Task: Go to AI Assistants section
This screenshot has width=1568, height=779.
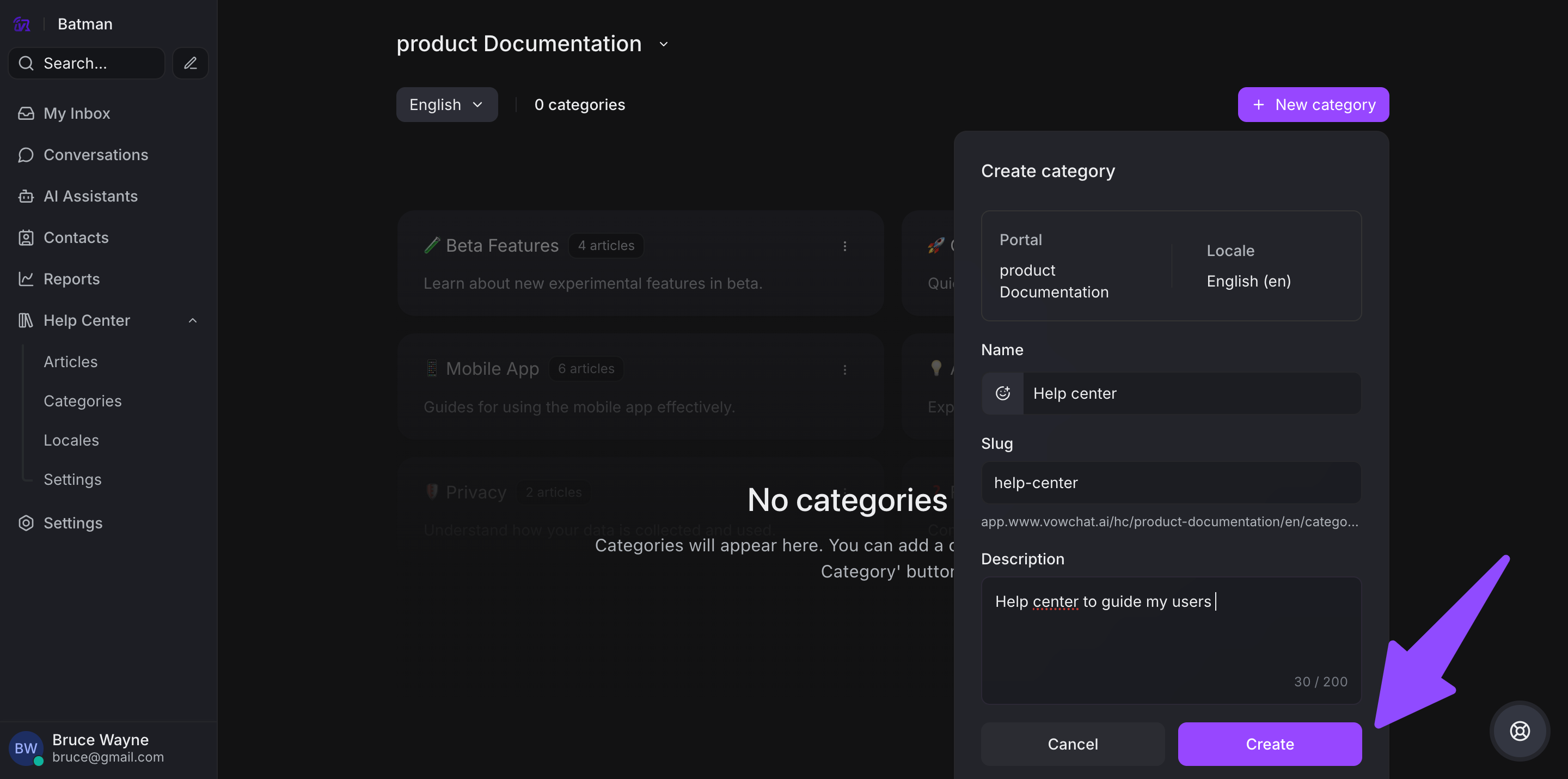Action: pos(90,196)
